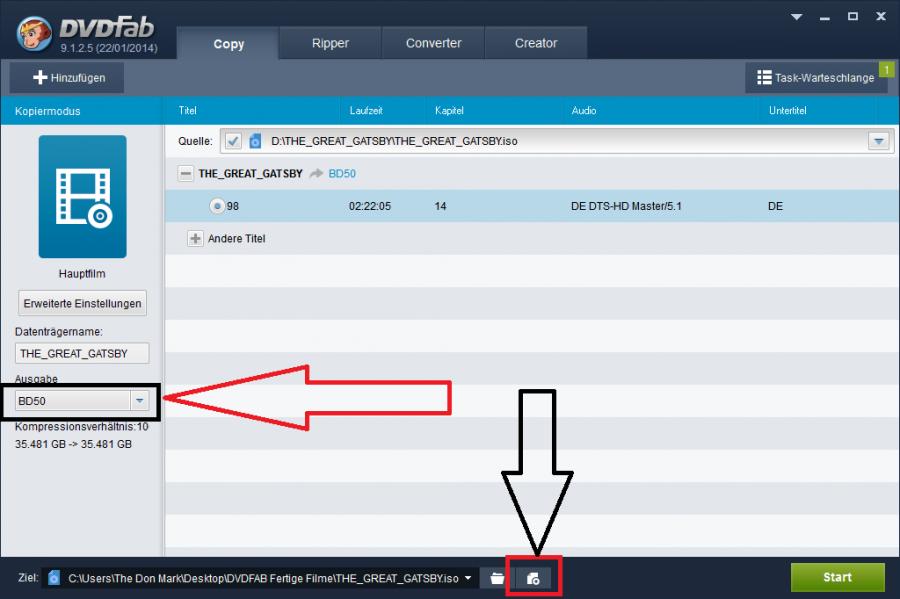Collapse the THE_GREAT_GATSBY title group
The image size is (900, 599).
tap(185, 173)
